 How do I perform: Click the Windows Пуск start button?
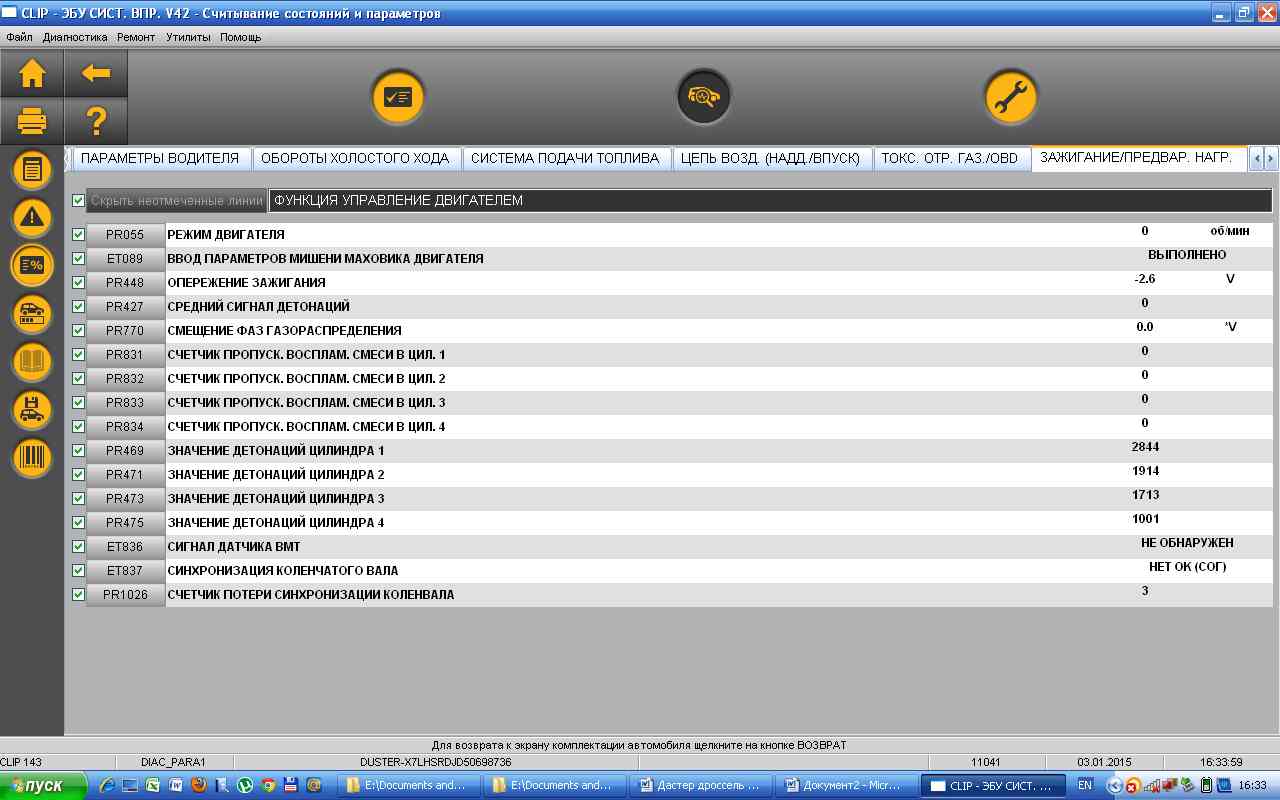[x=35, y=786]
